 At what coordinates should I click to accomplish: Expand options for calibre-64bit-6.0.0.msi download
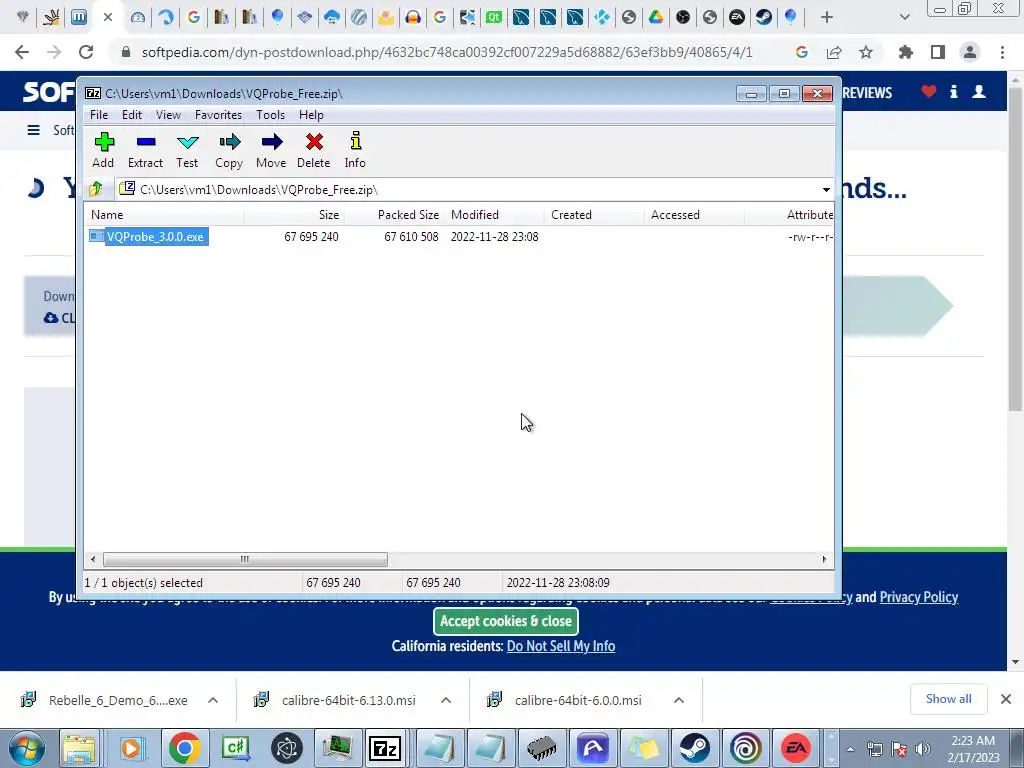pos(679,700)
